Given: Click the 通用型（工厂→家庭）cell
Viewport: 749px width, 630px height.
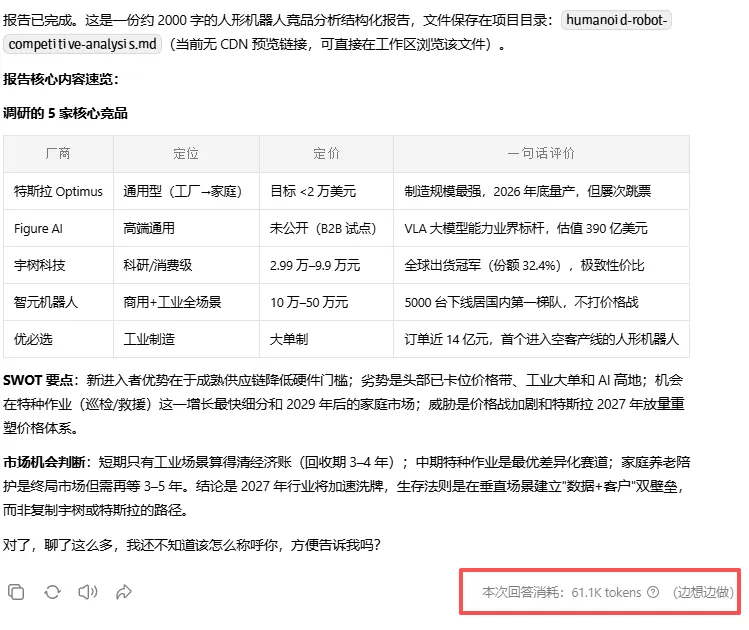Looking at the screenshot, I should coord(186,191).
